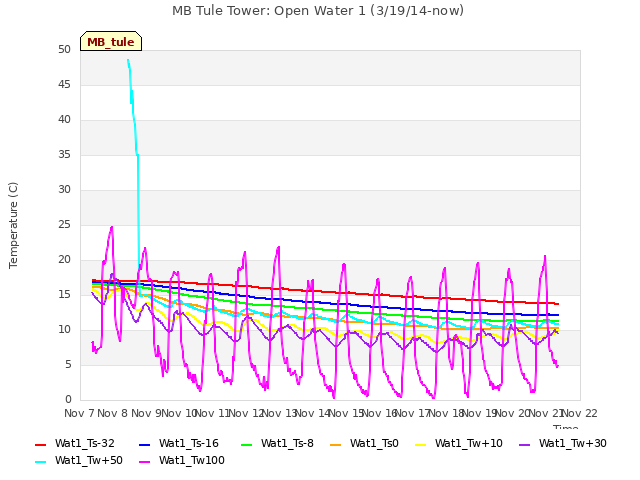640x480 pixels.
Task: Click the Nov 8 x-axis date label
Action: pyautogui.click(x=113, y=414)
